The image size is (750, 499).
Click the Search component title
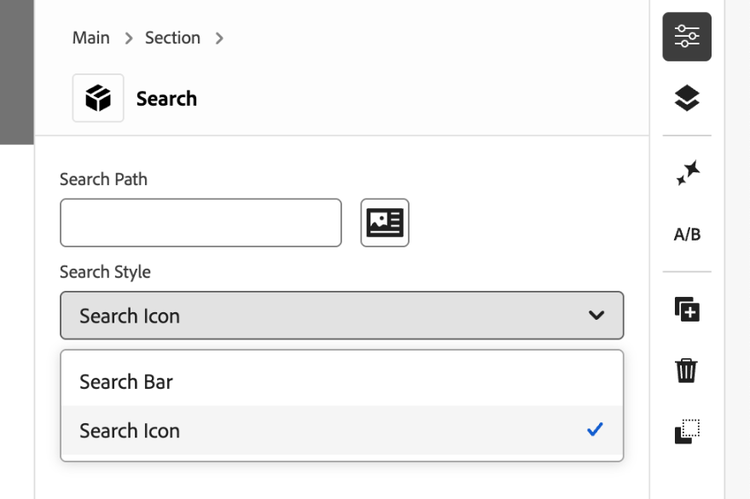pyautogui.click(x=166, y=98)
